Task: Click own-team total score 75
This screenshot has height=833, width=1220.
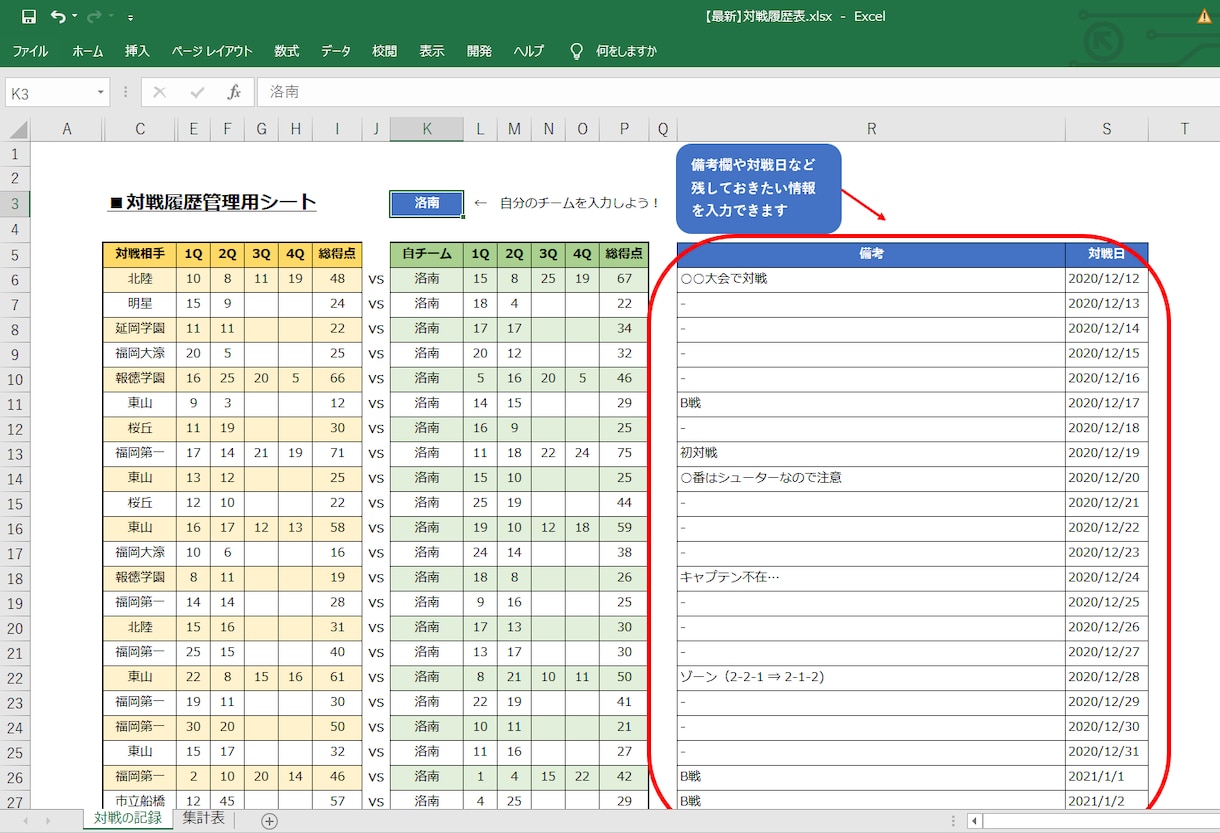Action: [625, 453]
